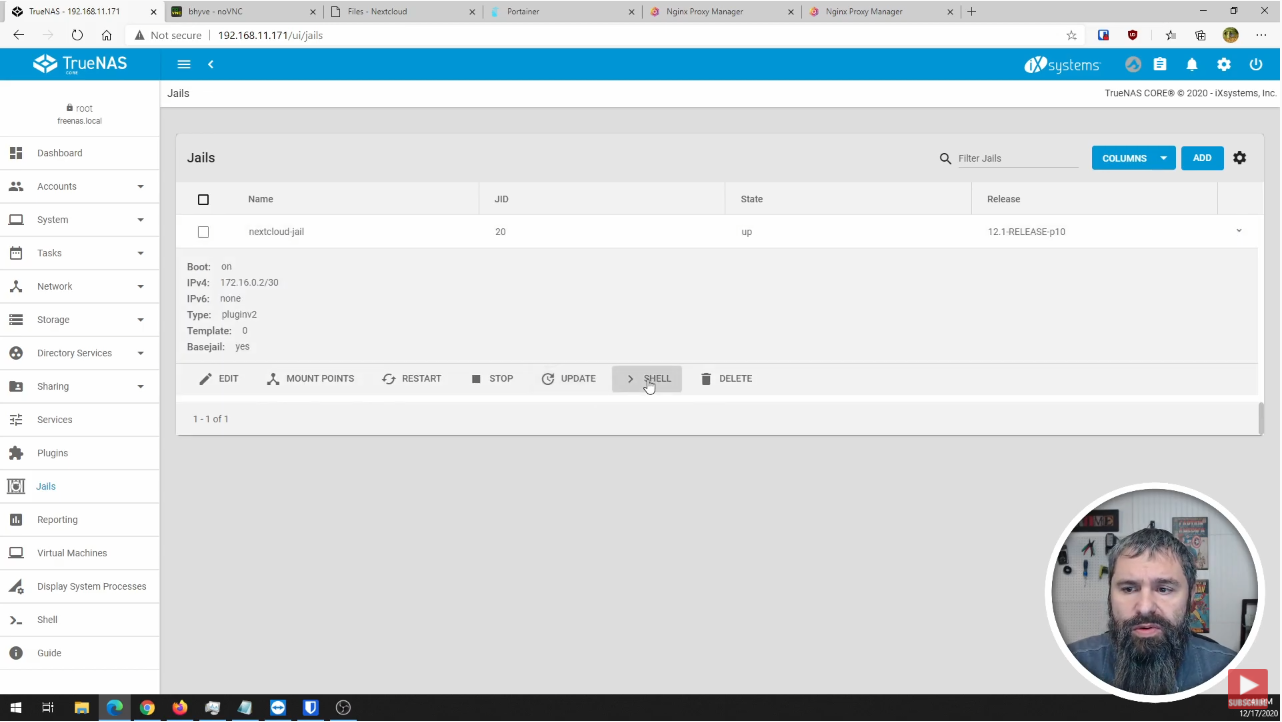Switch to the Files - Nextcloud browser tab

click(401, 12)
